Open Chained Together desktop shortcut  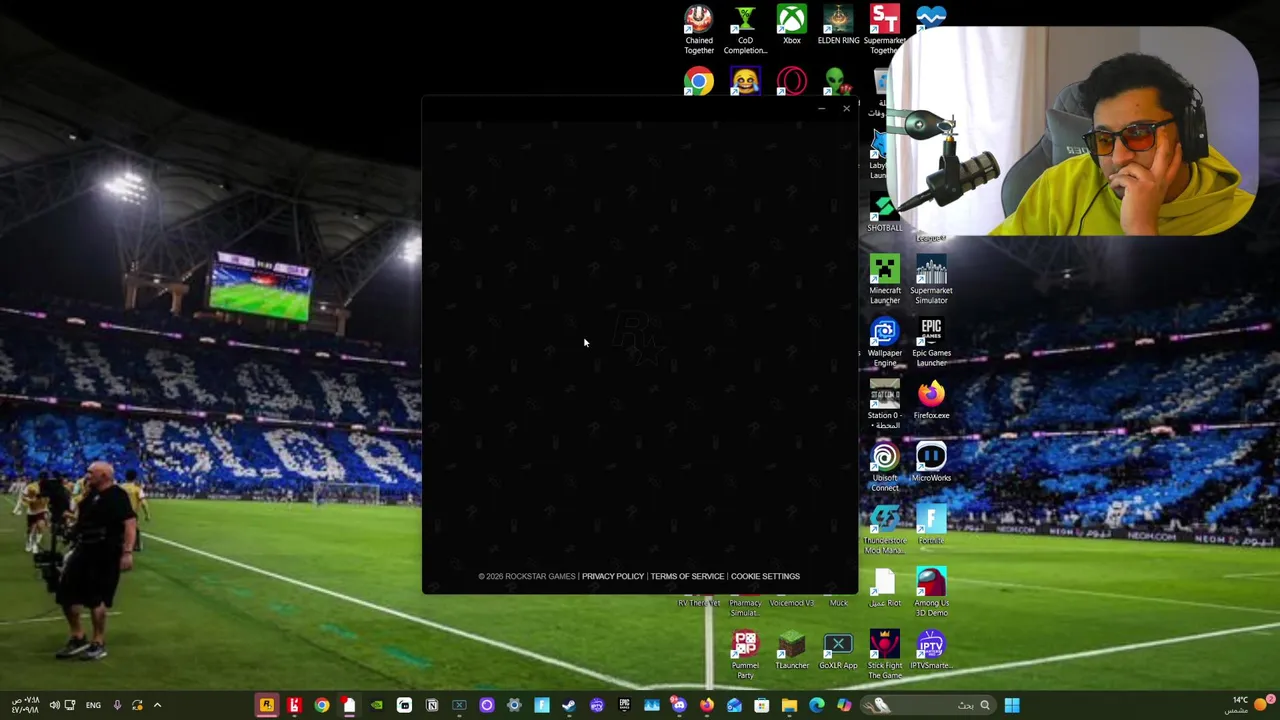[699, 30]
